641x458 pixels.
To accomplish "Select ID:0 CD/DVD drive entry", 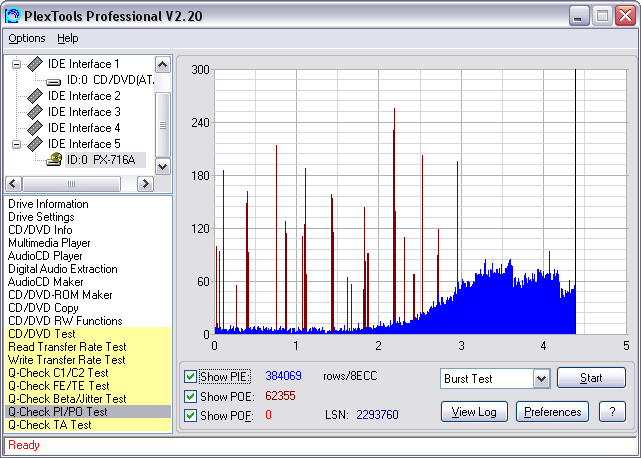I will click(x=110, y=80).
